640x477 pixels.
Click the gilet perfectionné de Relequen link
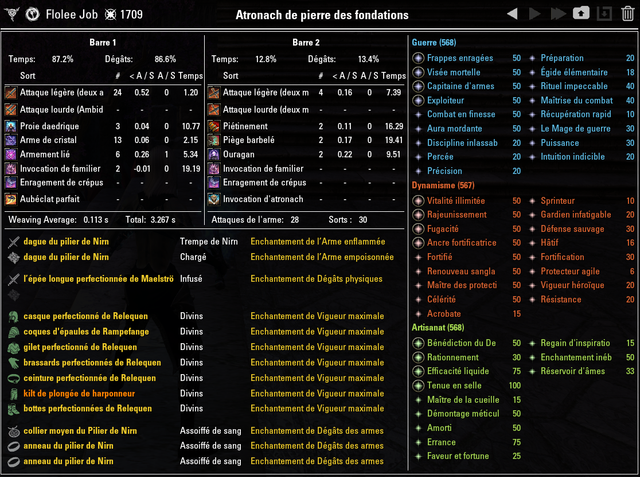(x=80, y=347)
